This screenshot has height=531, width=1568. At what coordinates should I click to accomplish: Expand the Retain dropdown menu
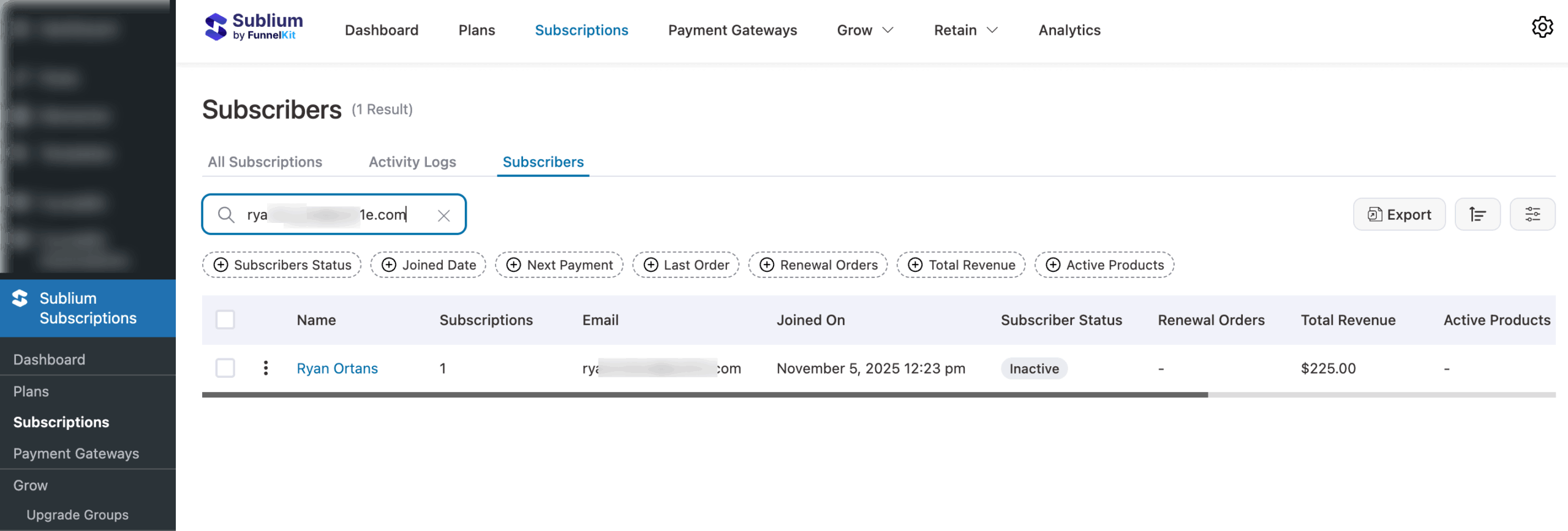[965, 31]
